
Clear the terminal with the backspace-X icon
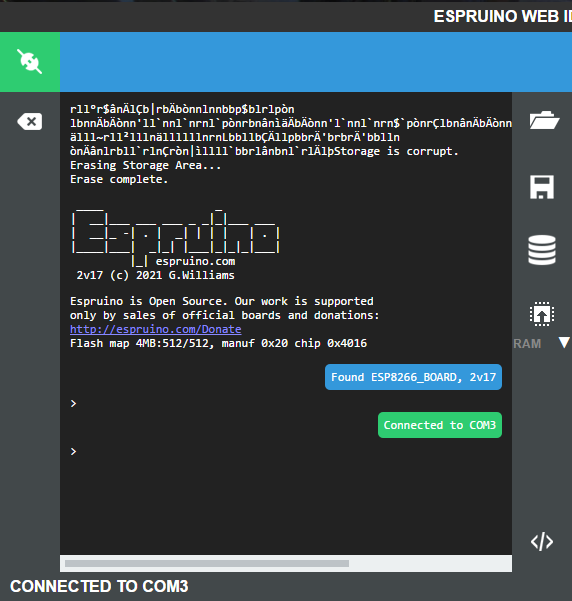click(30, 122)
